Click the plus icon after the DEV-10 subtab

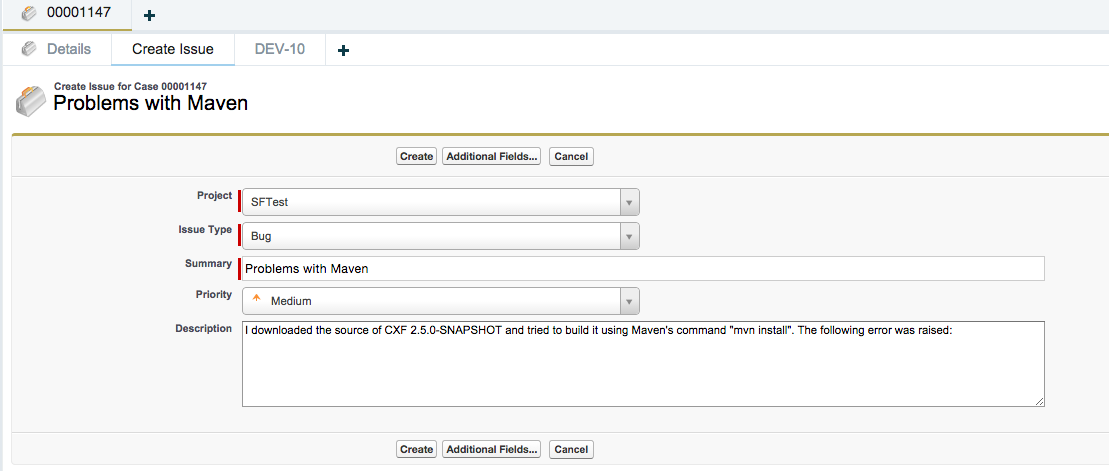(x=343, y=50)
